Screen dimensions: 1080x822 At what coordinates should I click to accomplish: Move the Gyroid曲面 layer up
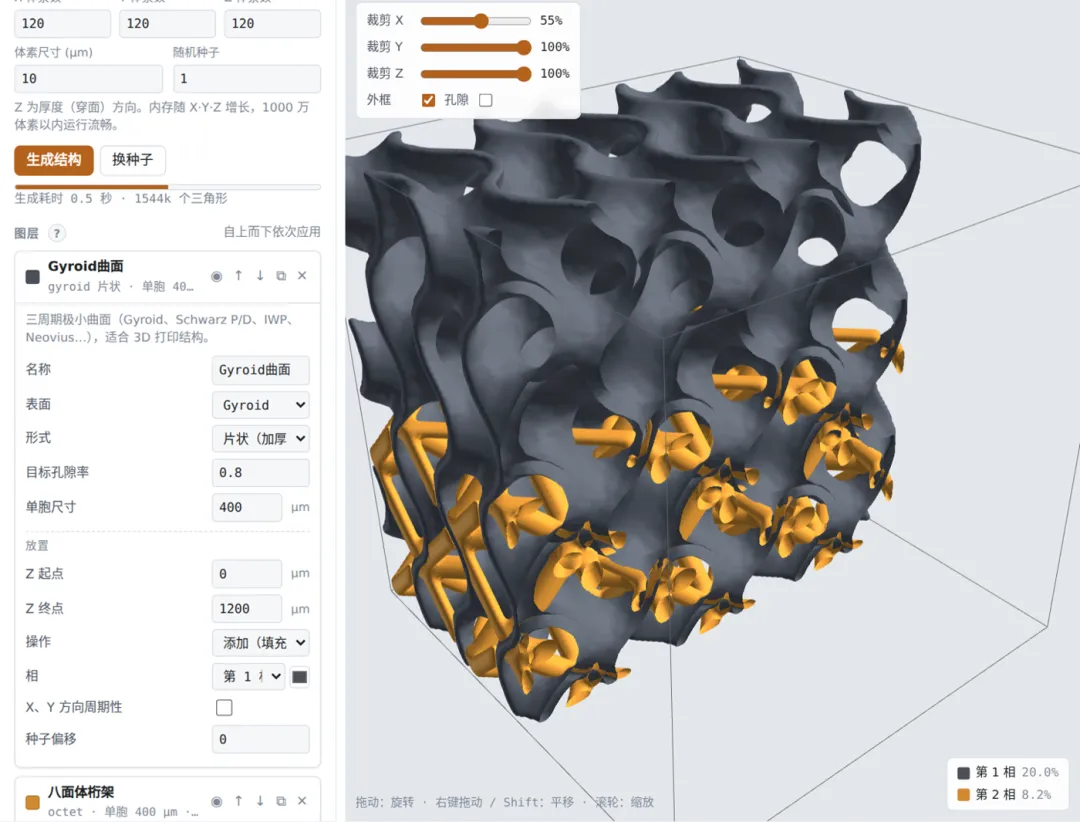coord(238,276)
